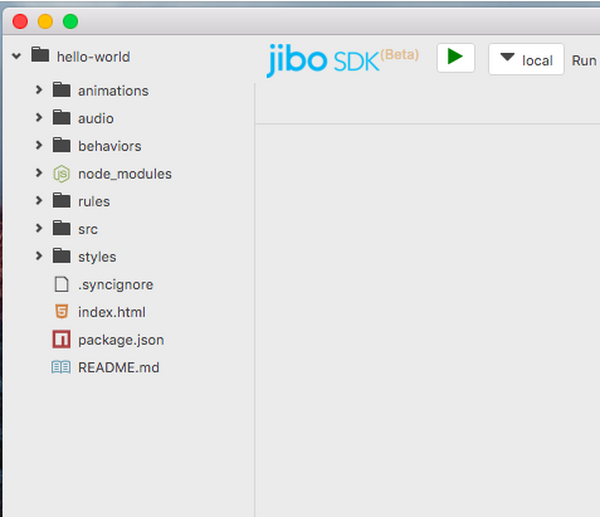Click the green macOS fullscreen button
The image size is (600, 517).
click(70, 21)
